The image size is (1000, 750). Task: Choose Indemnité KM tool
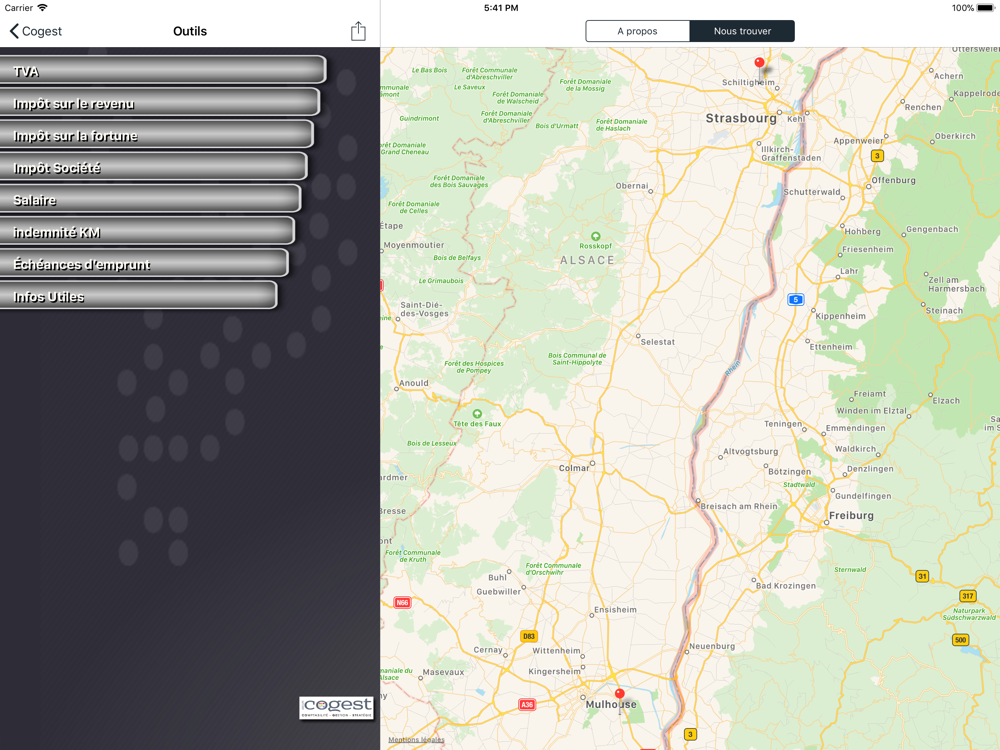(147, 232)
